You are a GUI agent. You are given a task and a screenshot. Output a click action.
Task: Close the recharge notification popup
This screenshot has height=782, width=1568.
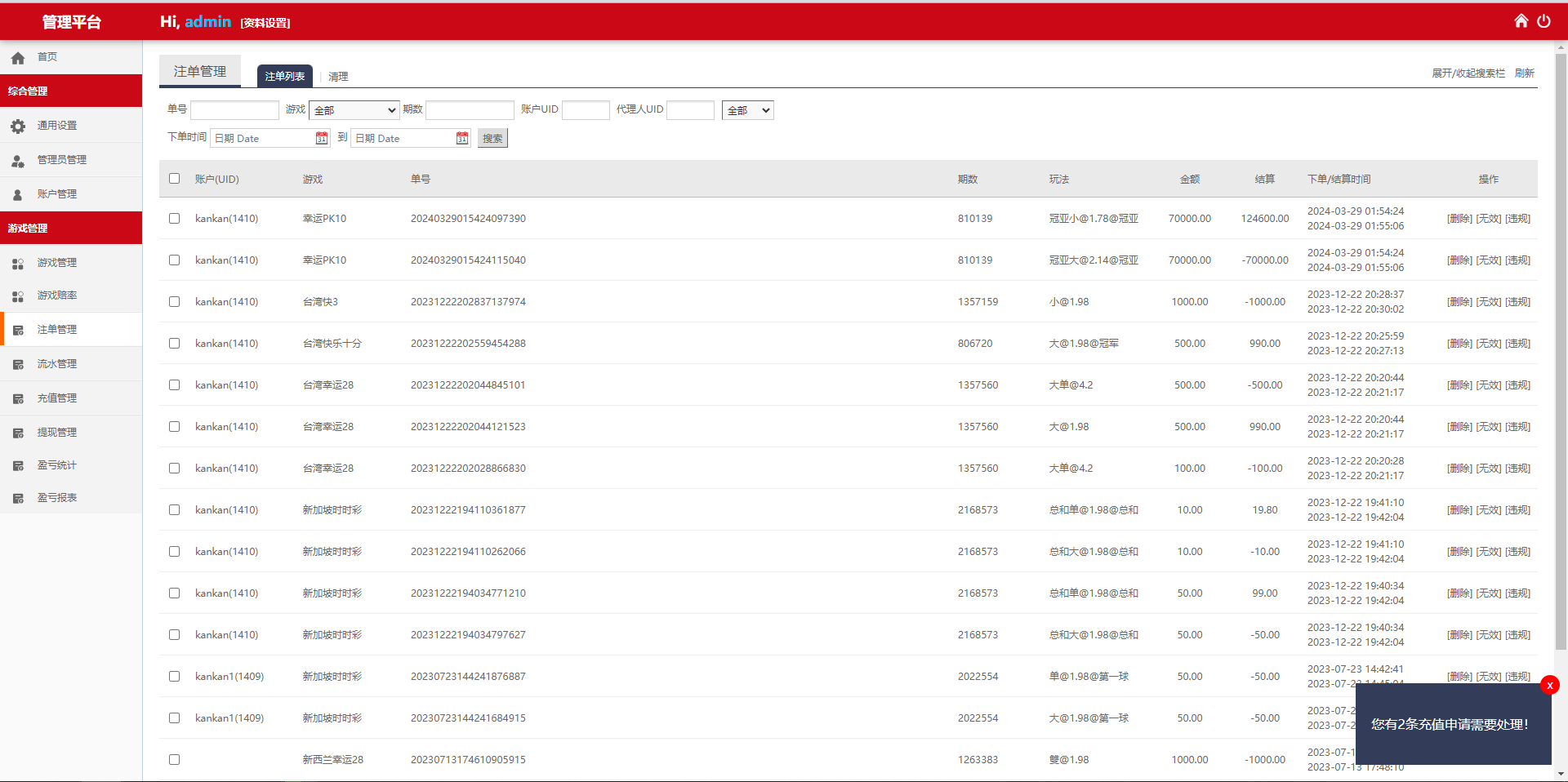(1549, 686)
